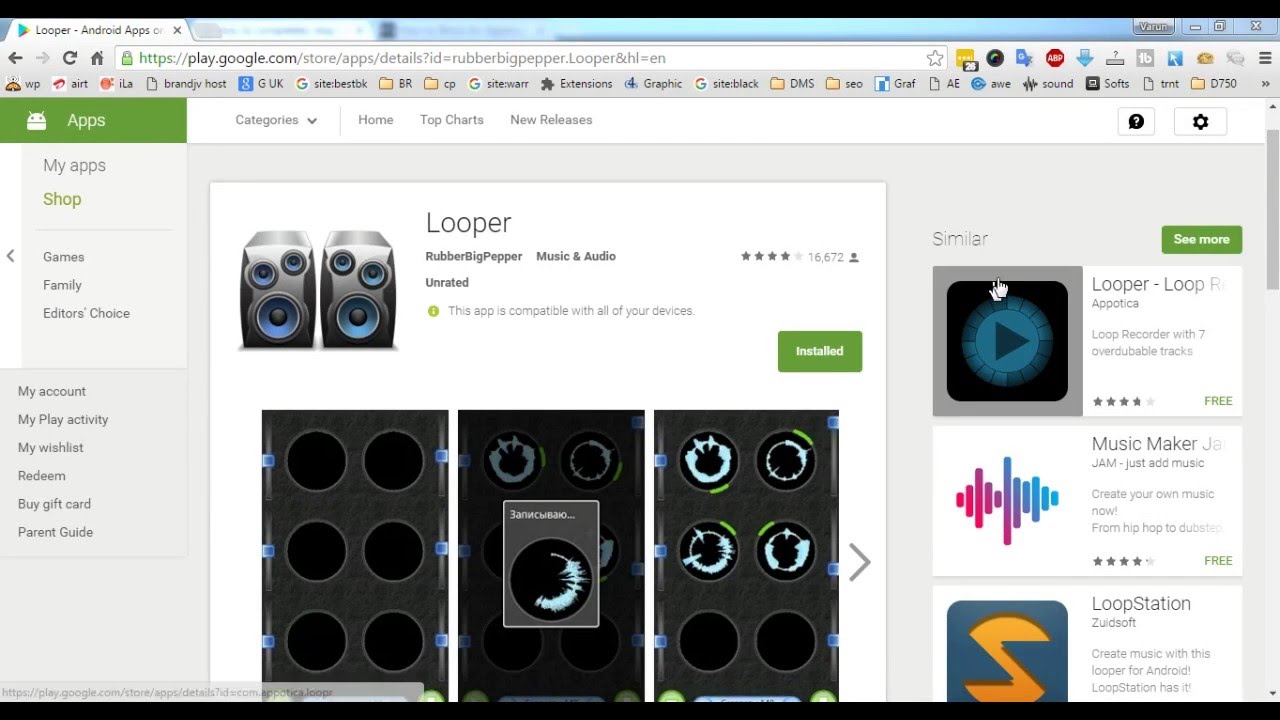Image resolution: width=1280 pixels, height=720 pixels.
Task: Open the recording dialog screenshot thumbnail
Action: tap(551, 555)
